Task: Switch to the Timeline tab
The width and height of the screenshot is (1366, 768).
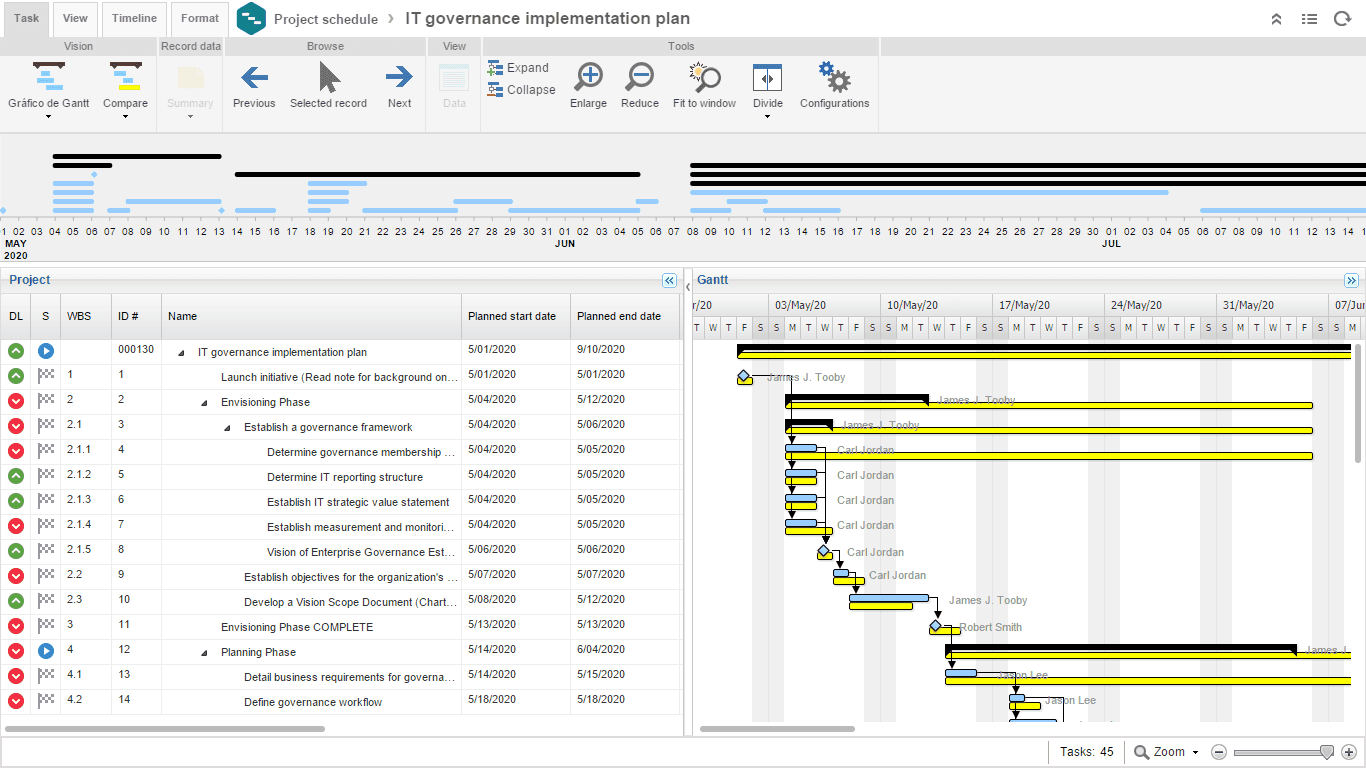Action: click(134, 19)
